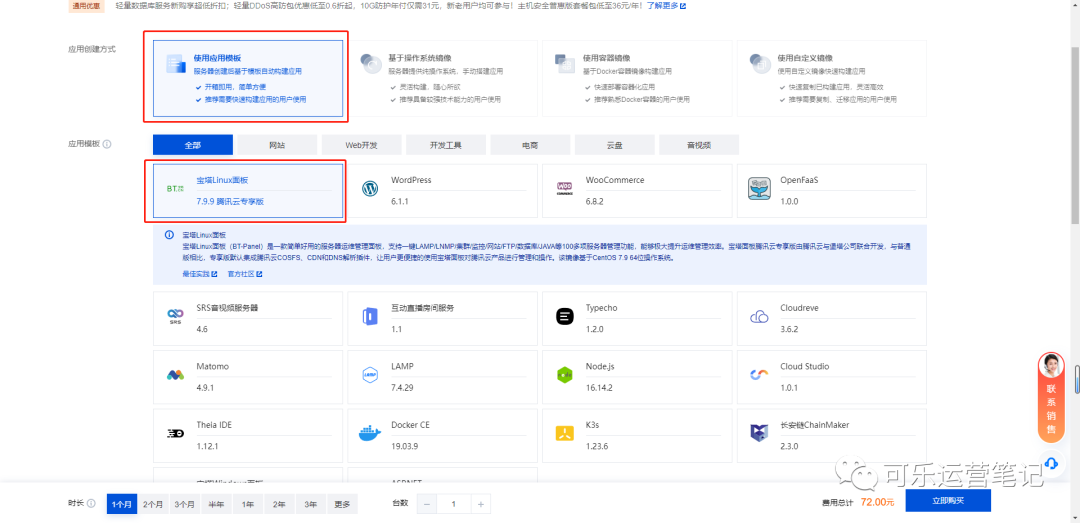This screenshot has height=523, width=1080.
Task: Click the Docker CE 19.03.9 version text
Action: click(x=404, y=446)
